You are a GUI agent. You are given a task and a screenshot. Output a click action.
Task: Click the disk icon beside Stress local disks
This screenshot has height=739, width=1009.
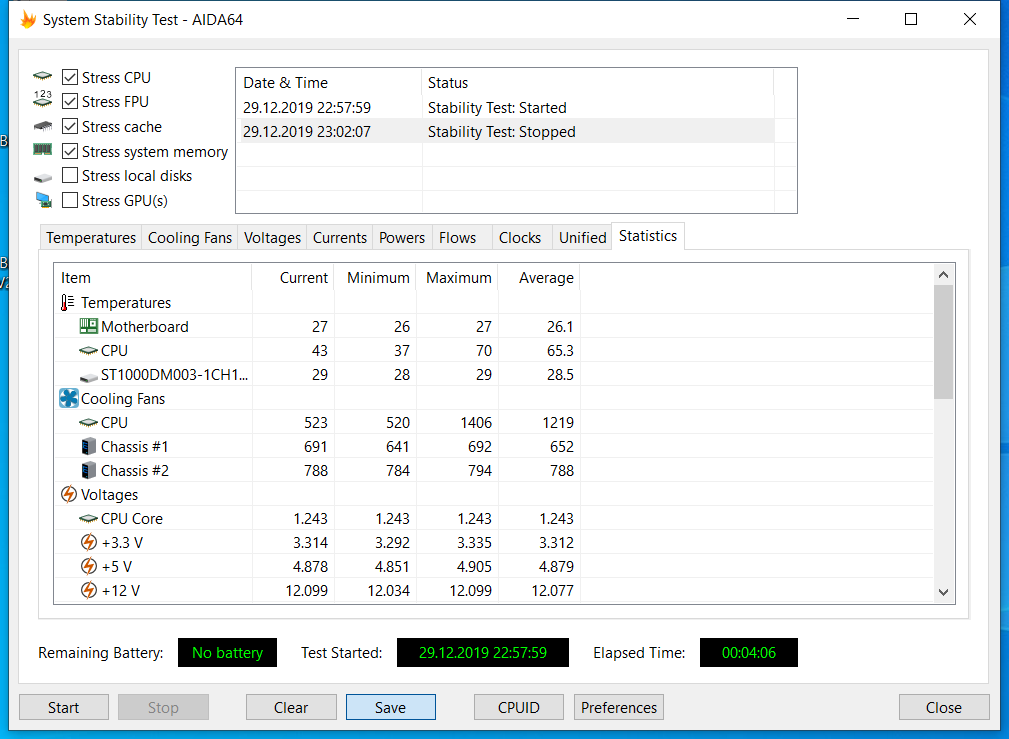42,177
